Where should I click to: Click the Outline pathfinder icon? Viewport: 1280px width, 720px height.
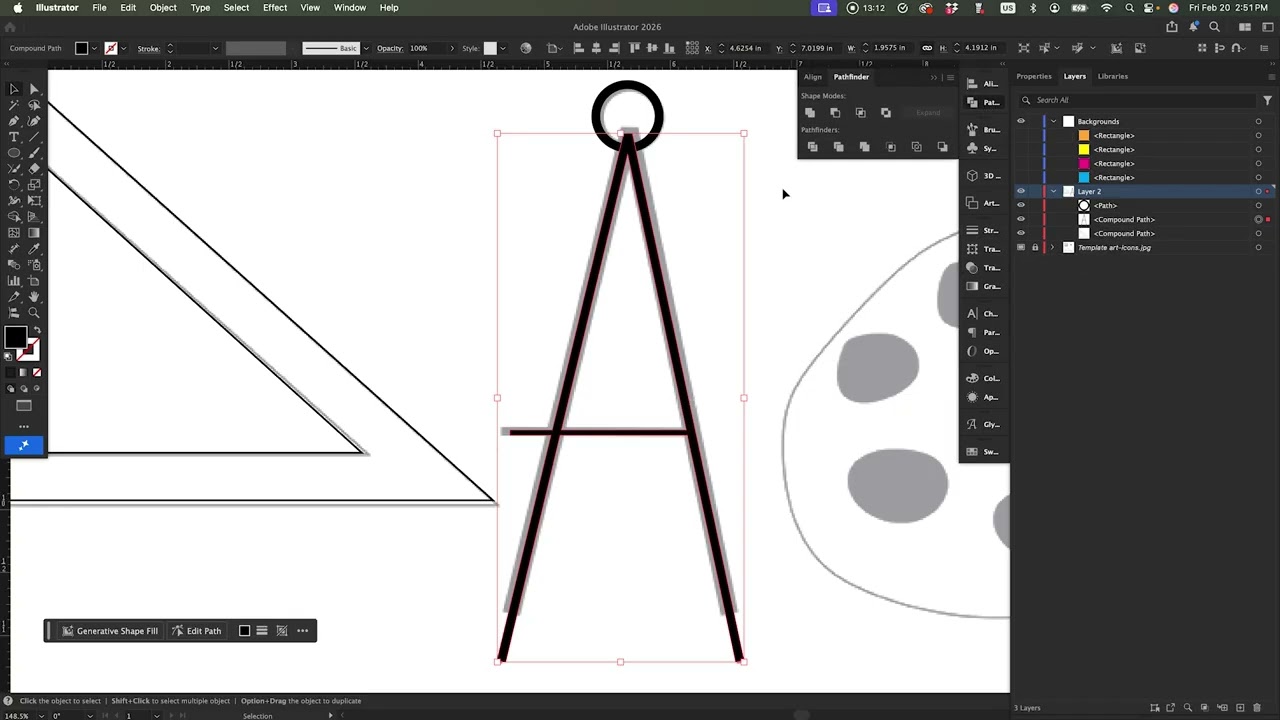click(x=916, y=147)
